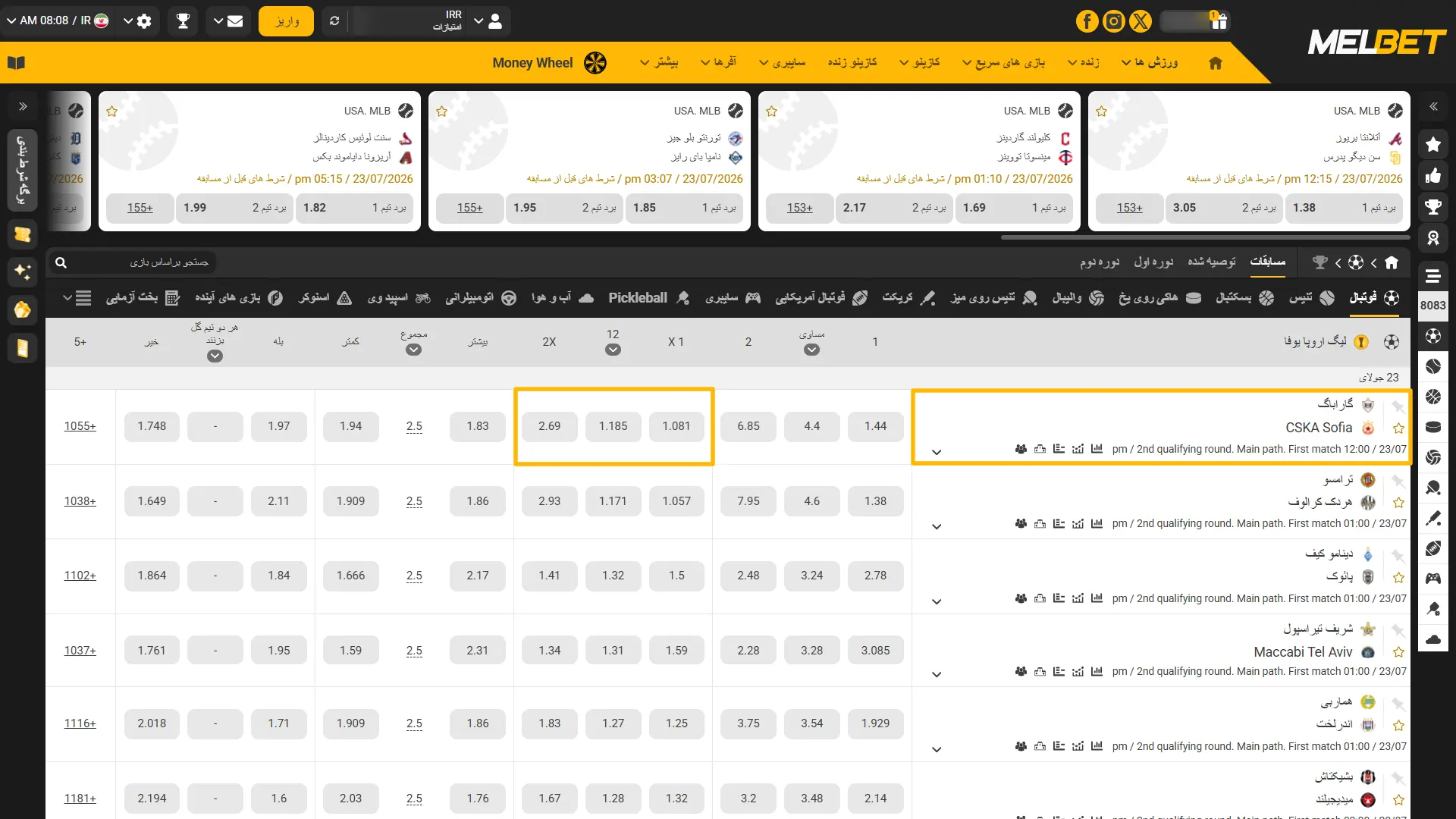Open the user account dropdown

click(x=488, y=21)
